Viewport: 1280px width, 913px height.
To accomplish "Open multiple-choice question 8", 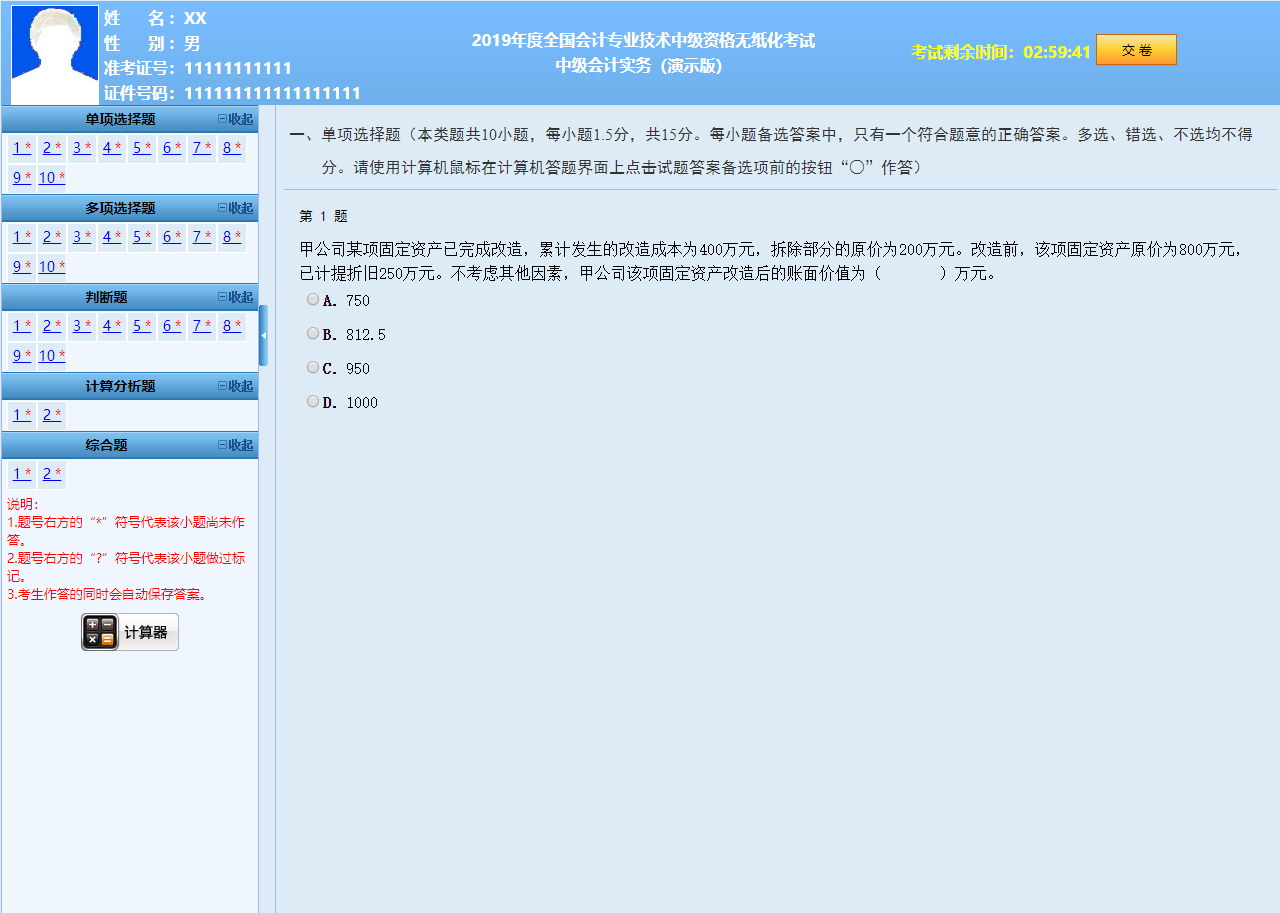I will pyautogui.click(x=231, y=237).
